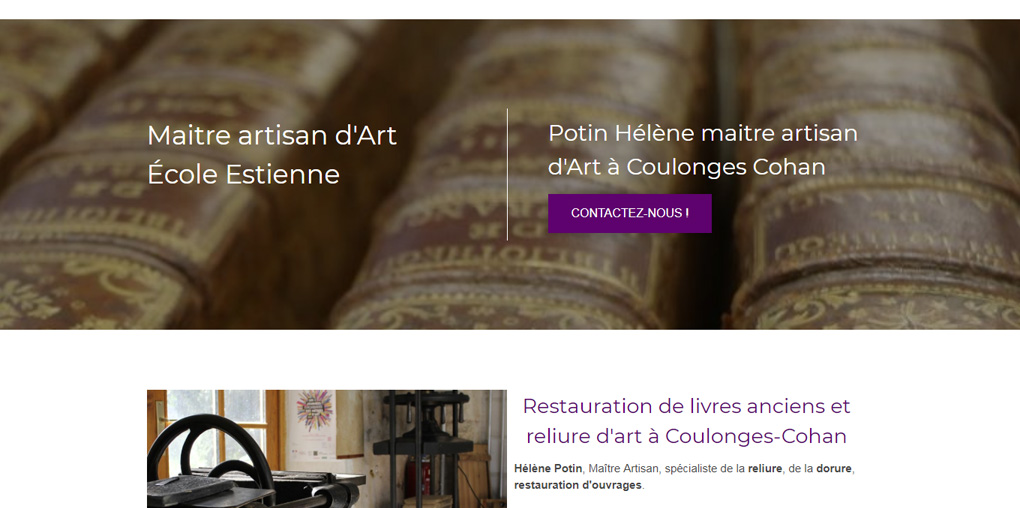Click the 'École Estienne' banner text
Image resolution: width=1020 pixels, height=508 pixels.
(x=243, y=174)
